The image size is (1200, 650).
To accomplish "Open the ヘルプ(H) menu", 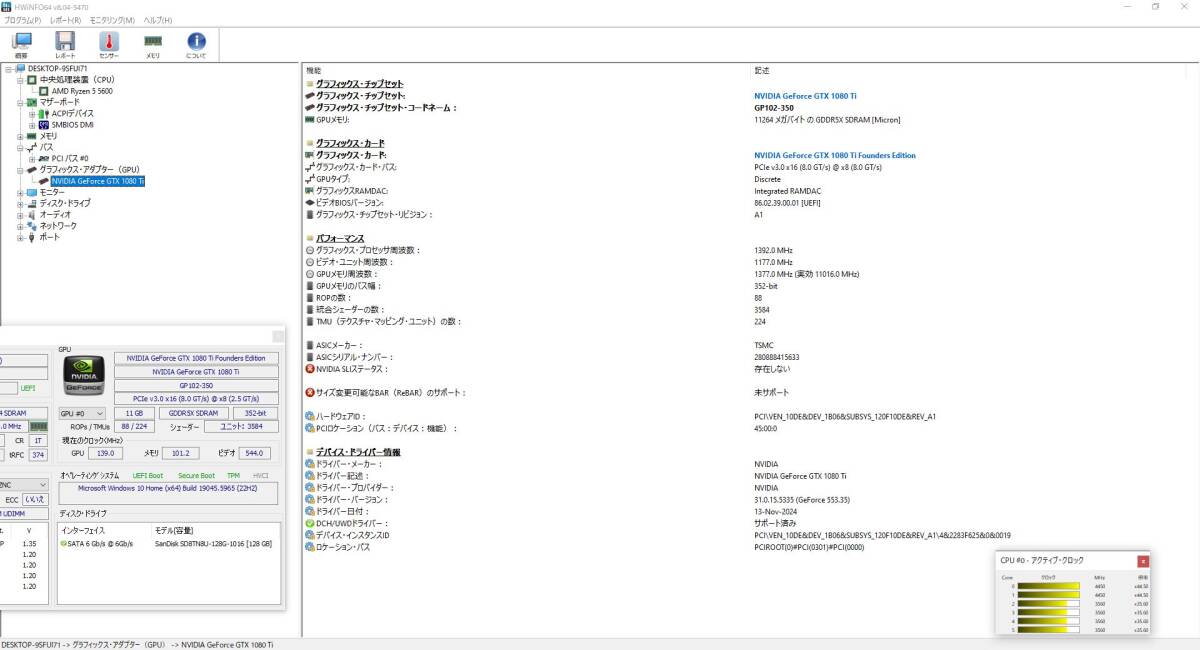I will (x=157, y=20).
